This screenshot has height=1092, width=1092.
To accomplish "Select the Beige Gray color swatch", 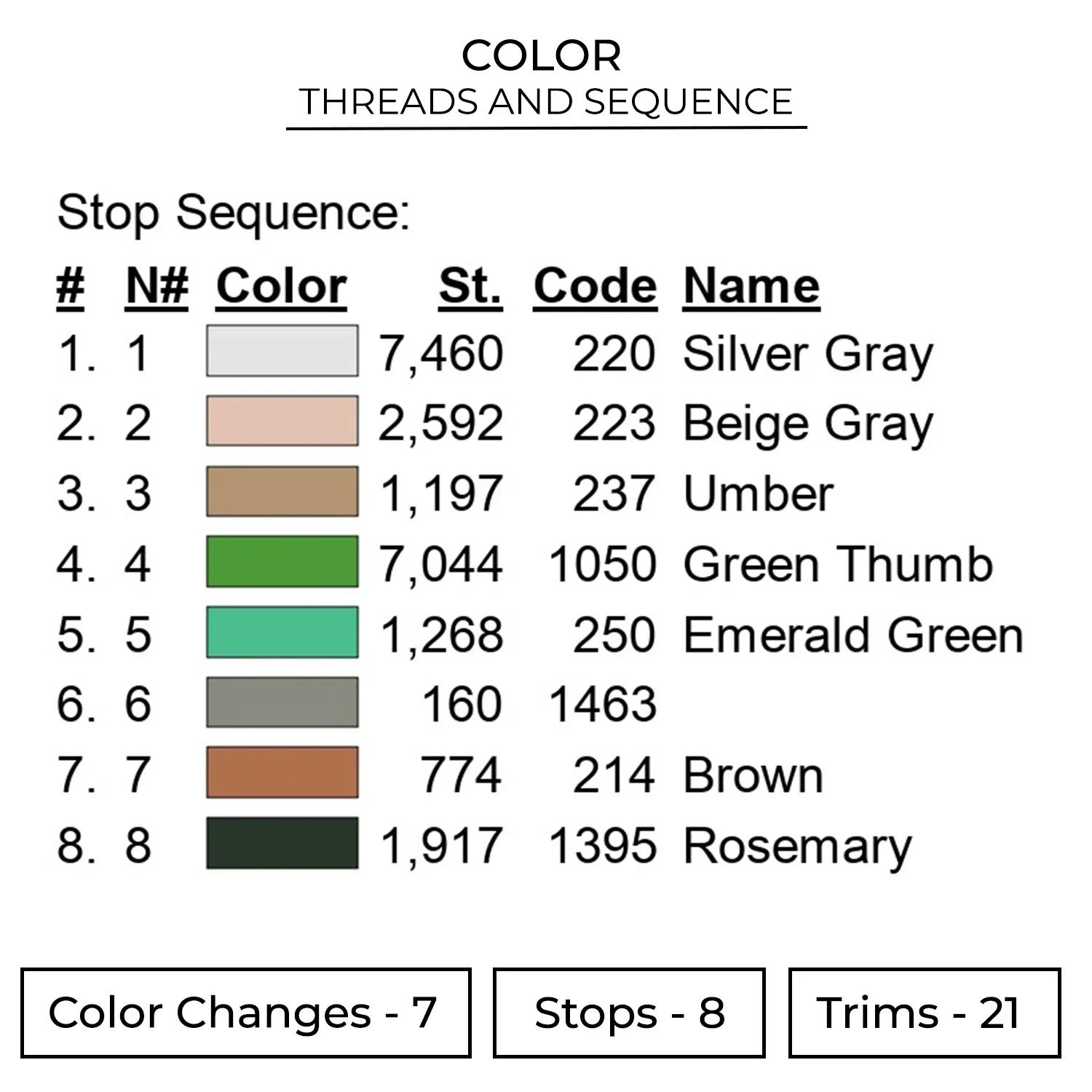I will tap(282, 421).
